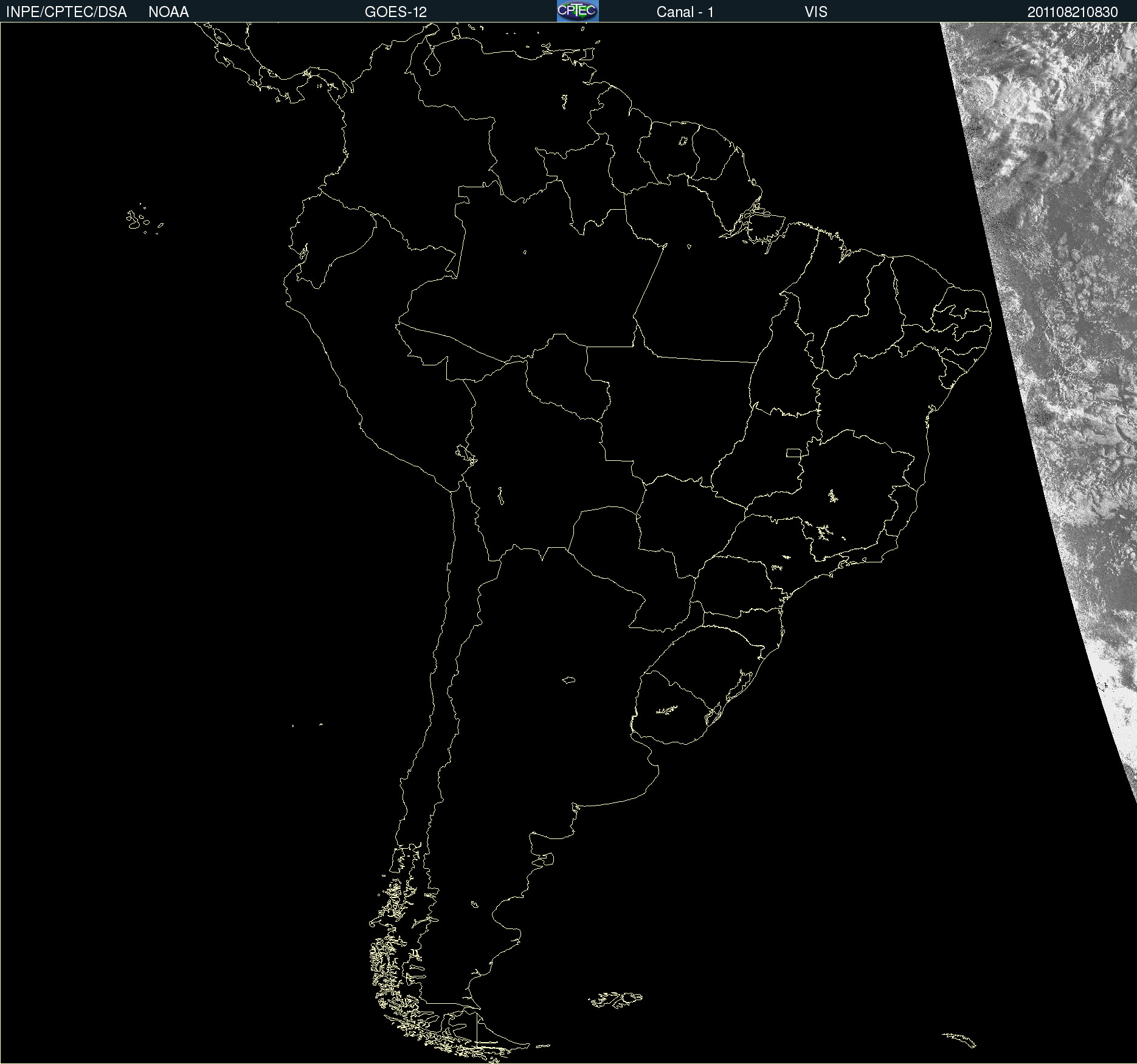Screen dimensions: 1137x1064
Task: Select the INPE/CPTEC/DSA header text
Action: 66,12
